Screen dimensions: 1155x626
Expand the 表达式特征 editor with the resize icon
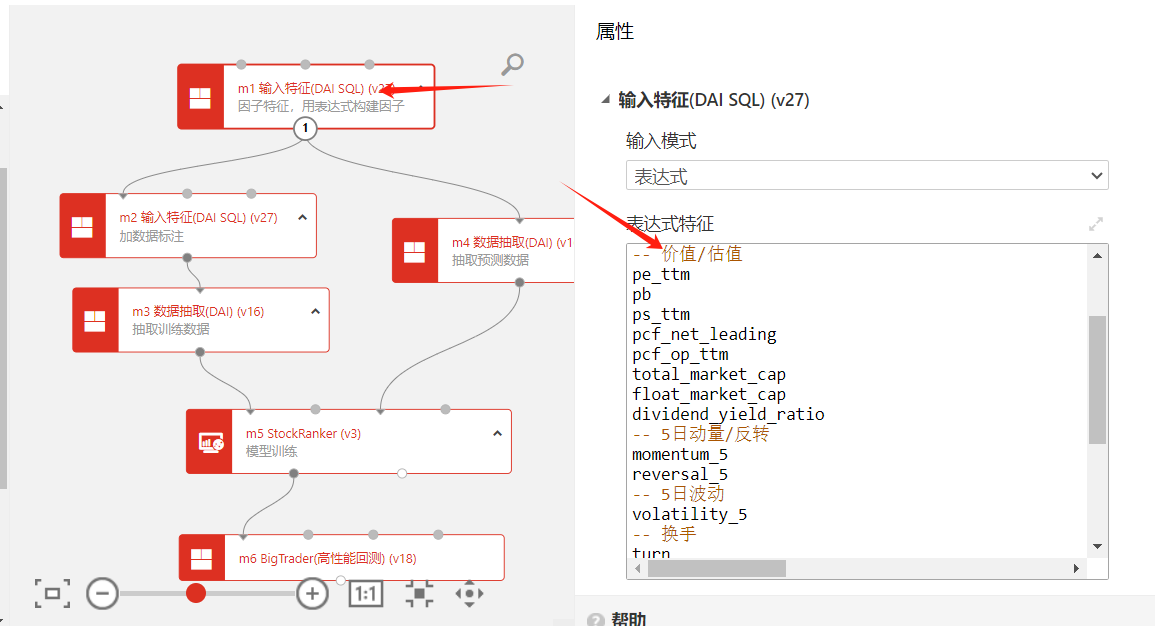click(1096, 224)
